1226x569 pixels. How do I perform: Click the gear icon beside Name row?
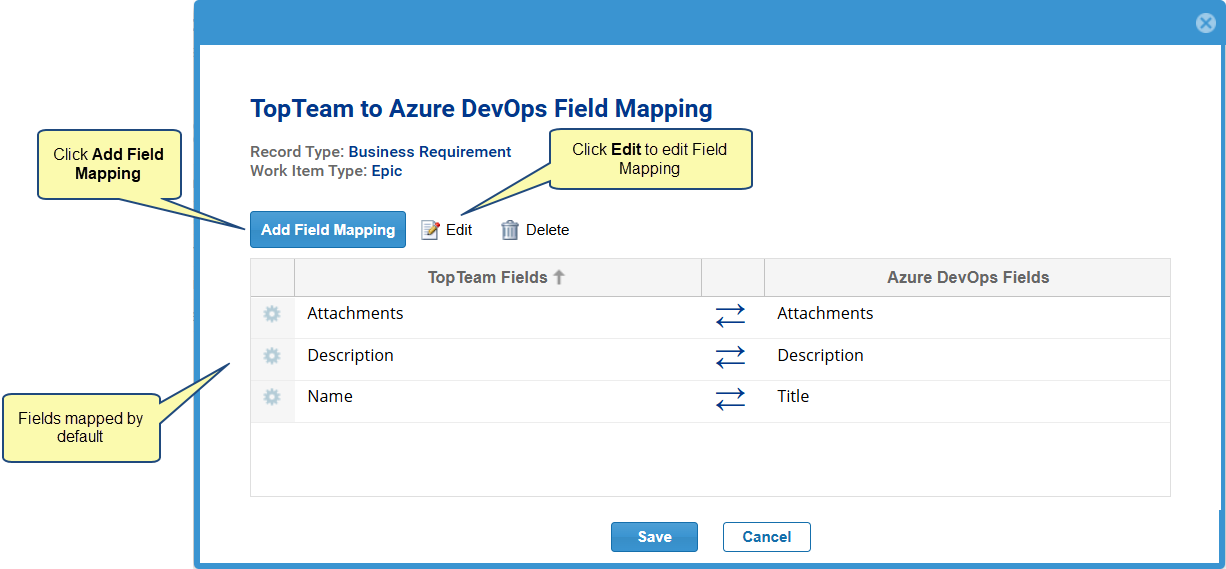[272, 397]
